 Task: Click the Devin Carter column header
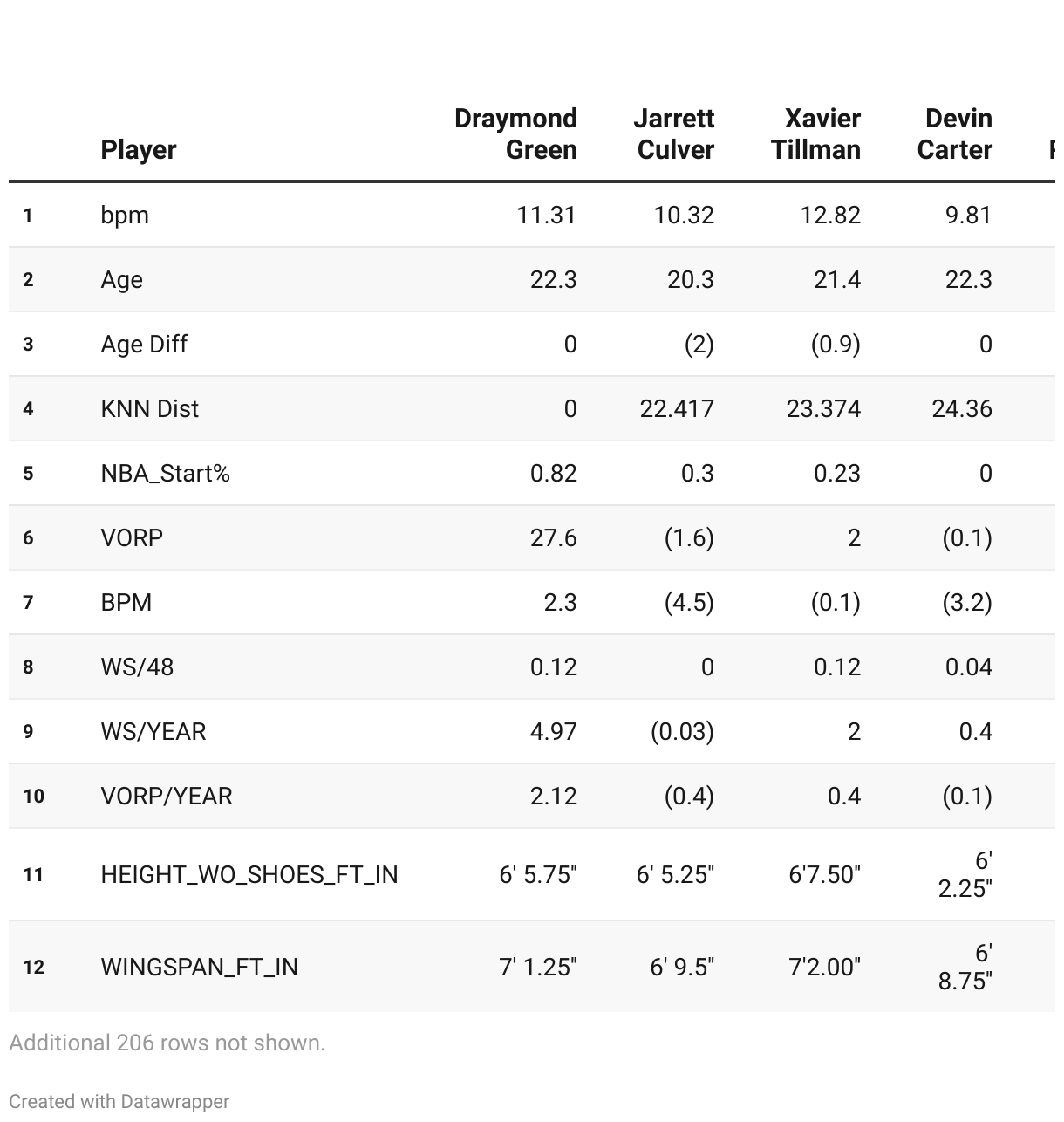954,133
